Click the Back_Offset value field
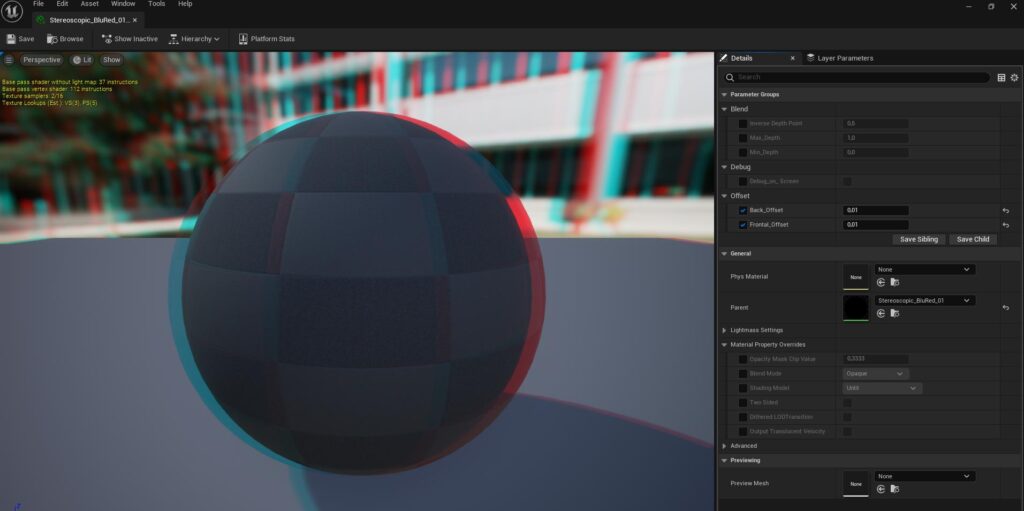The height and width of the screenshot is (511, 1024). pos(875,210)
